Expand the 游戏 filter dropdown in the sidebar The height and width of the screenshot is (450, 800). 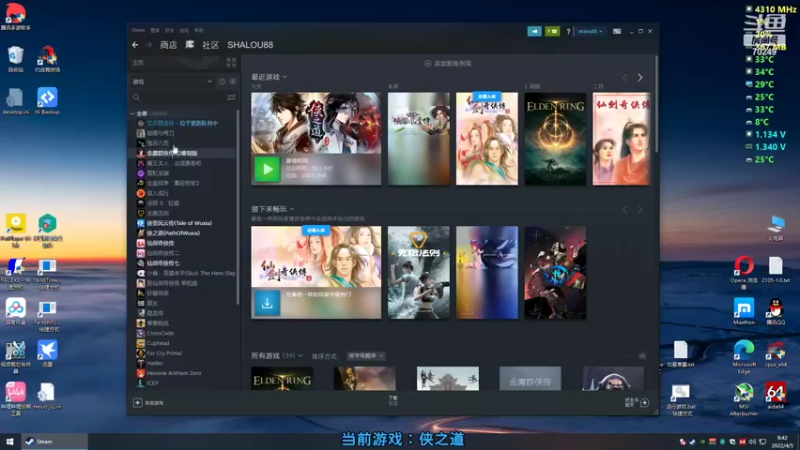172,82
